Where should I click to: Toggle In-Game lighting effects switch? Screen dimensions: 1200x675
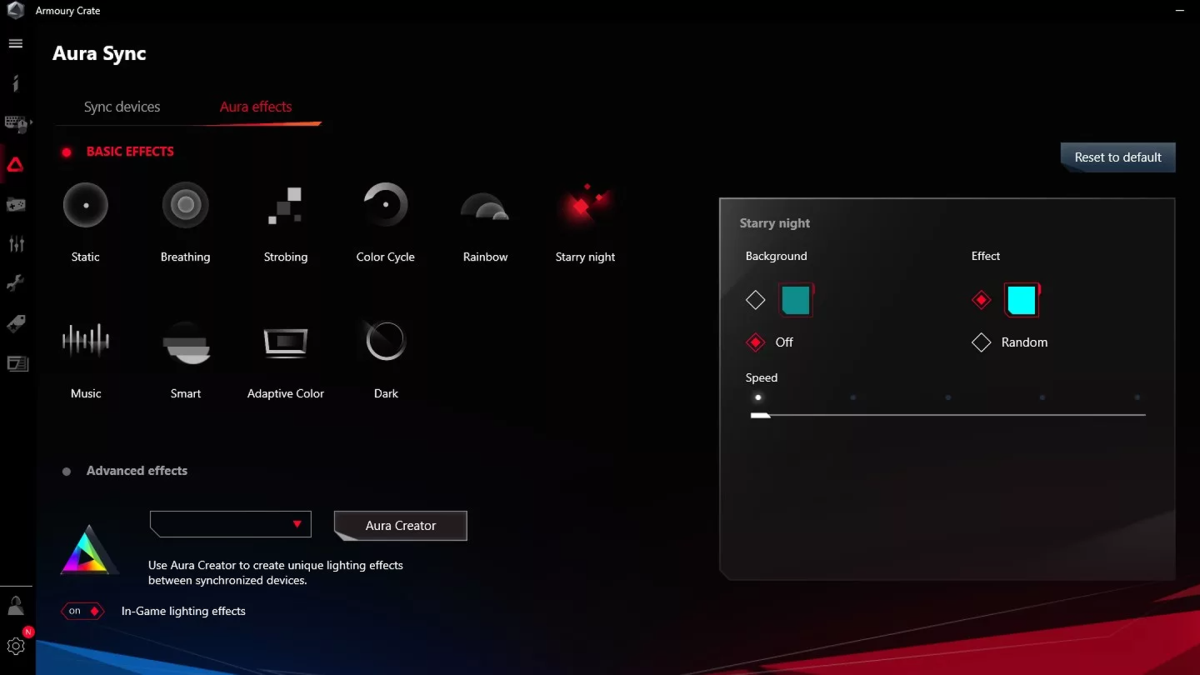pyautogui.click(x=83, y=611)
